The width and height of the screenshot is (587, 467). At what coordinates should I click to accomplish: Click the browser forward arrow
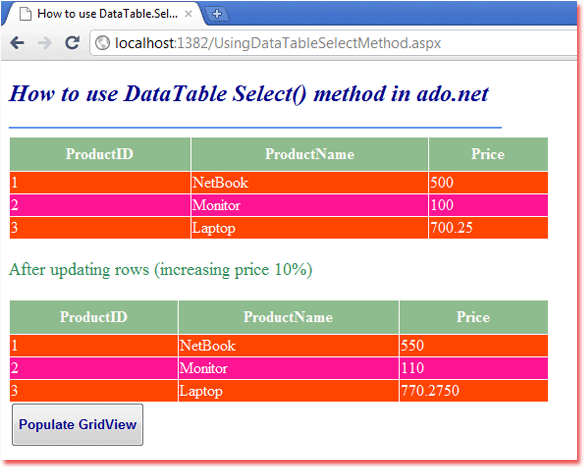tap(45, 43)
